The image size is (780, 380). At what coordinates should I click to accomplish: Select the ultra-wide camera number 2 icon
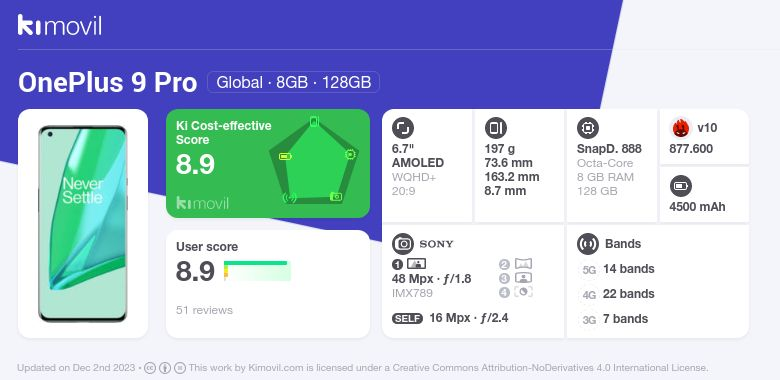pyautogui.click(x=516, y=264)
